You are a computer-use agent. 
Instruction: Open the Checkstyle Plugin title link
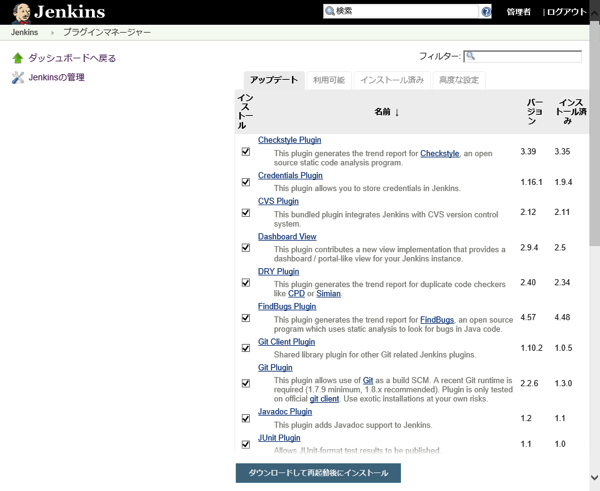tap(290, 140)
